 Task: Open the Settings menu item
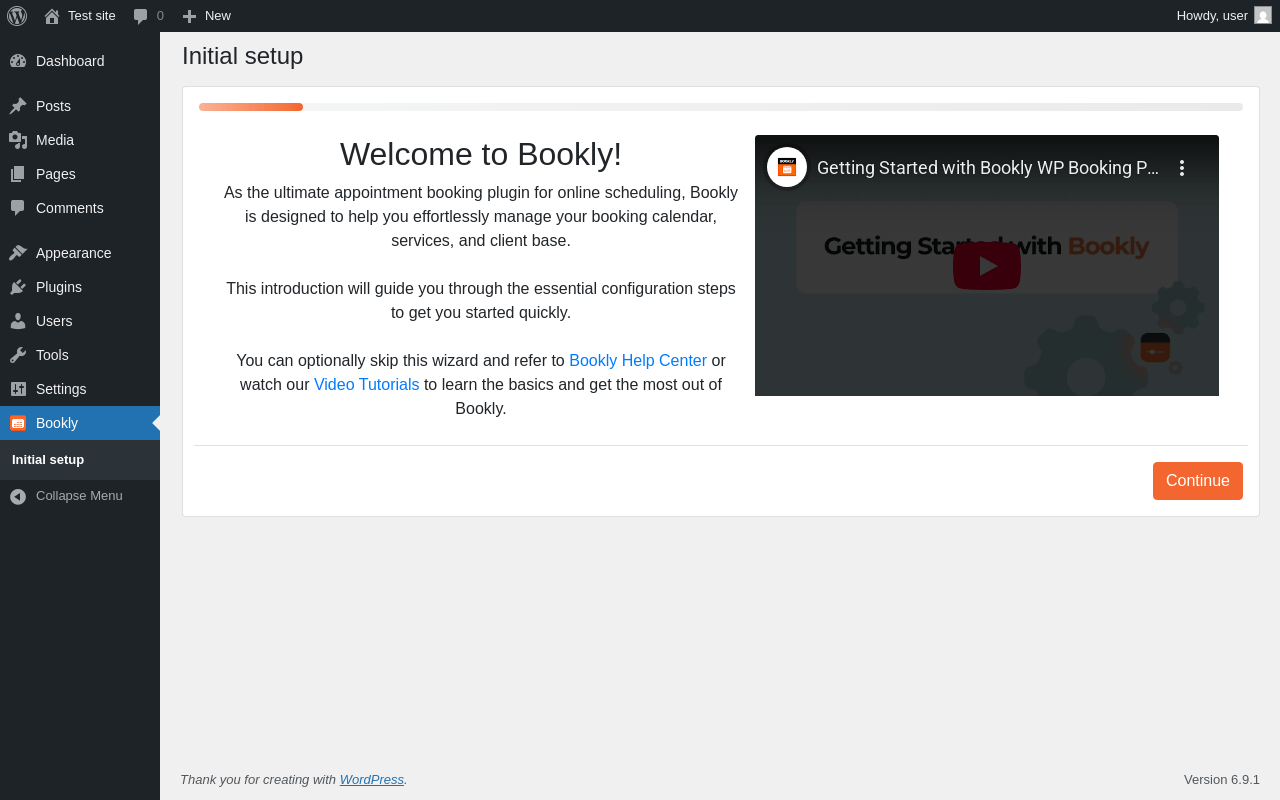click(x=80, y=389)
